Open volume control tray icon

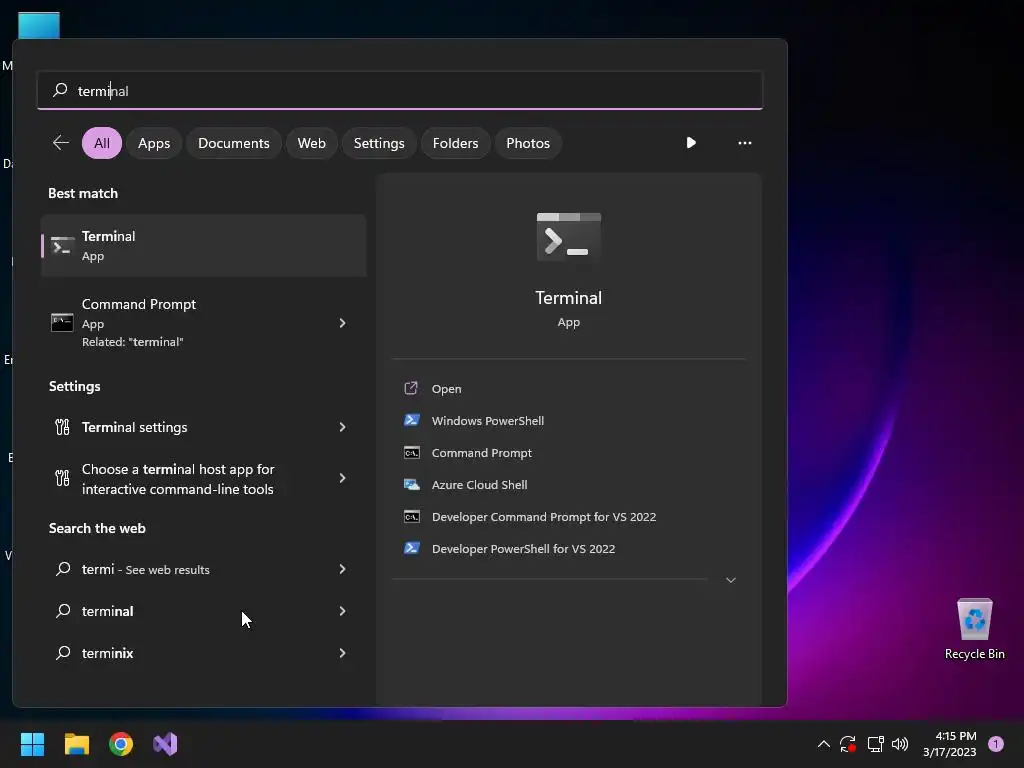[900, 744]
